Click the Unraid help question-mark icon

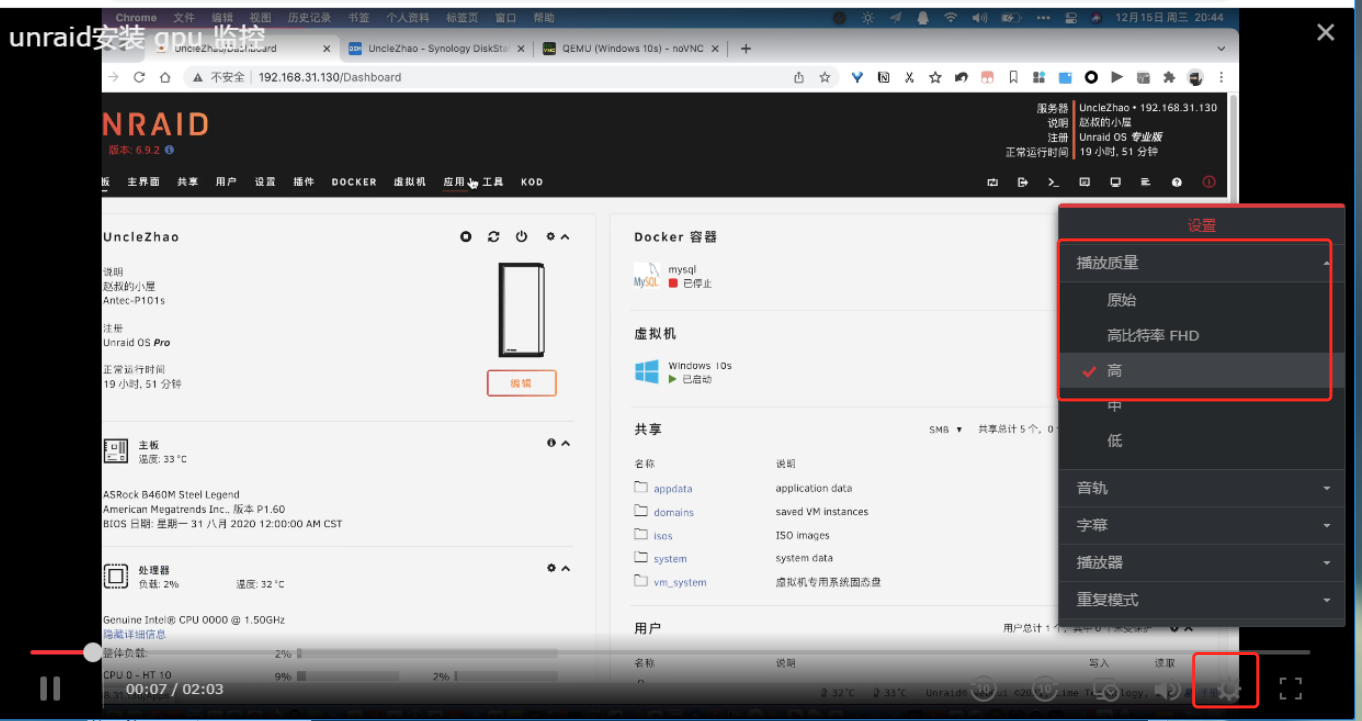click(1176, 182)
